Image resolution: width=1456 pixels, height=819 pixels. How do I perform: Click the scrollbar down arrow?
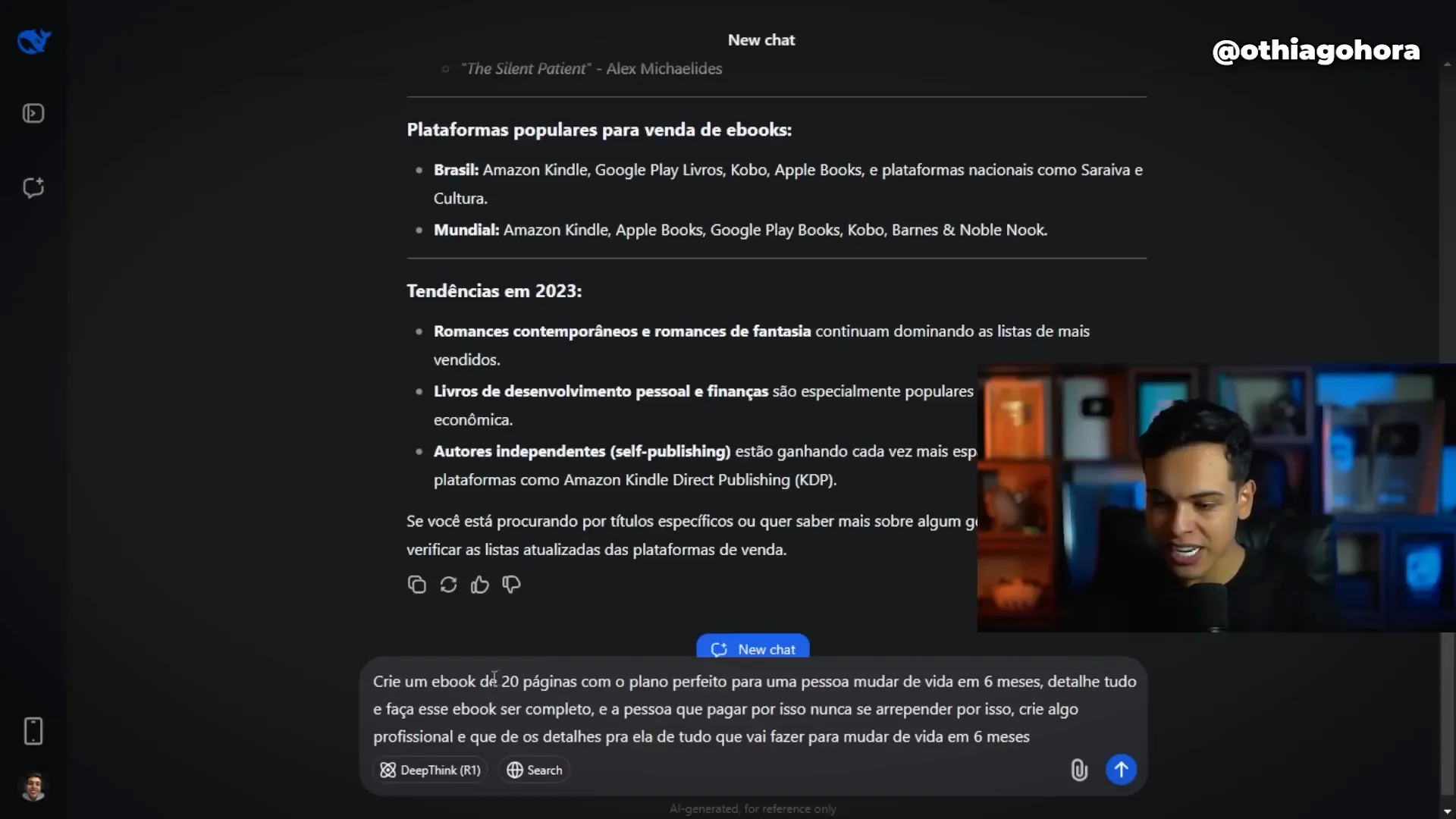pos(1447,811)
